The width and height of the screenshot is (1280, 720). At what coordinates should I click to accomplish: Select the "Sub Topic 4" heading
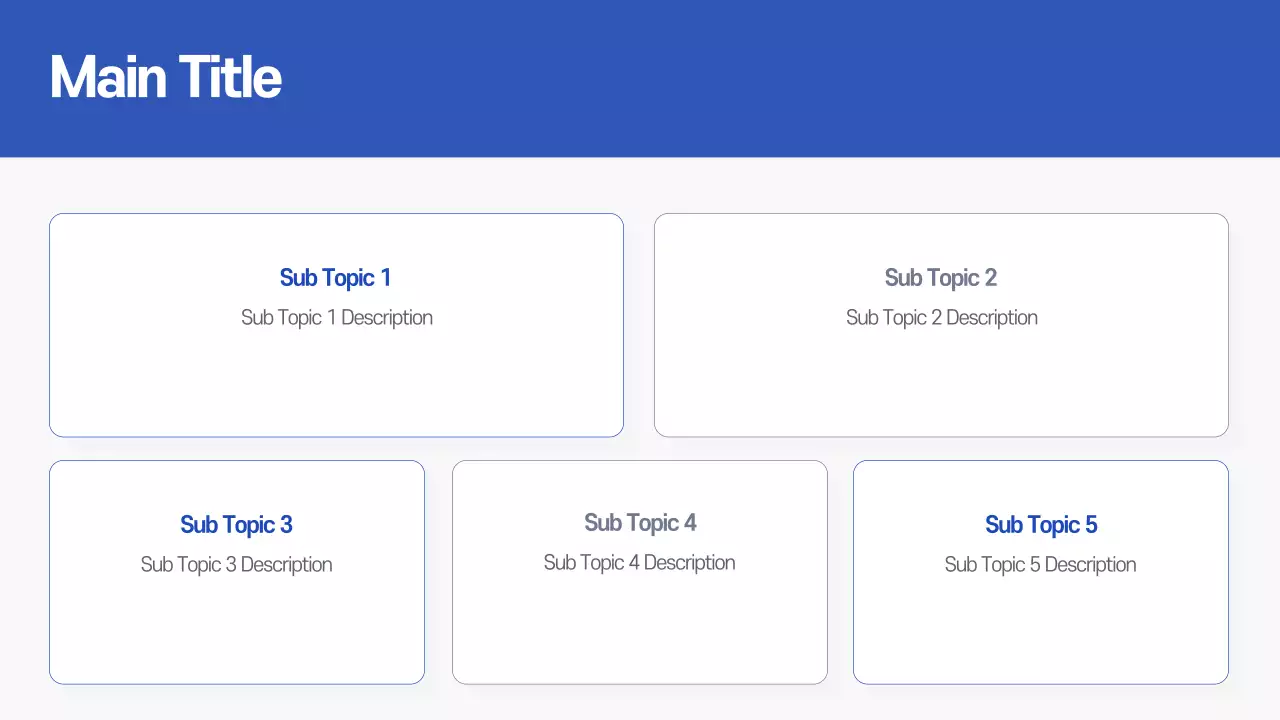tap(640, 523)
